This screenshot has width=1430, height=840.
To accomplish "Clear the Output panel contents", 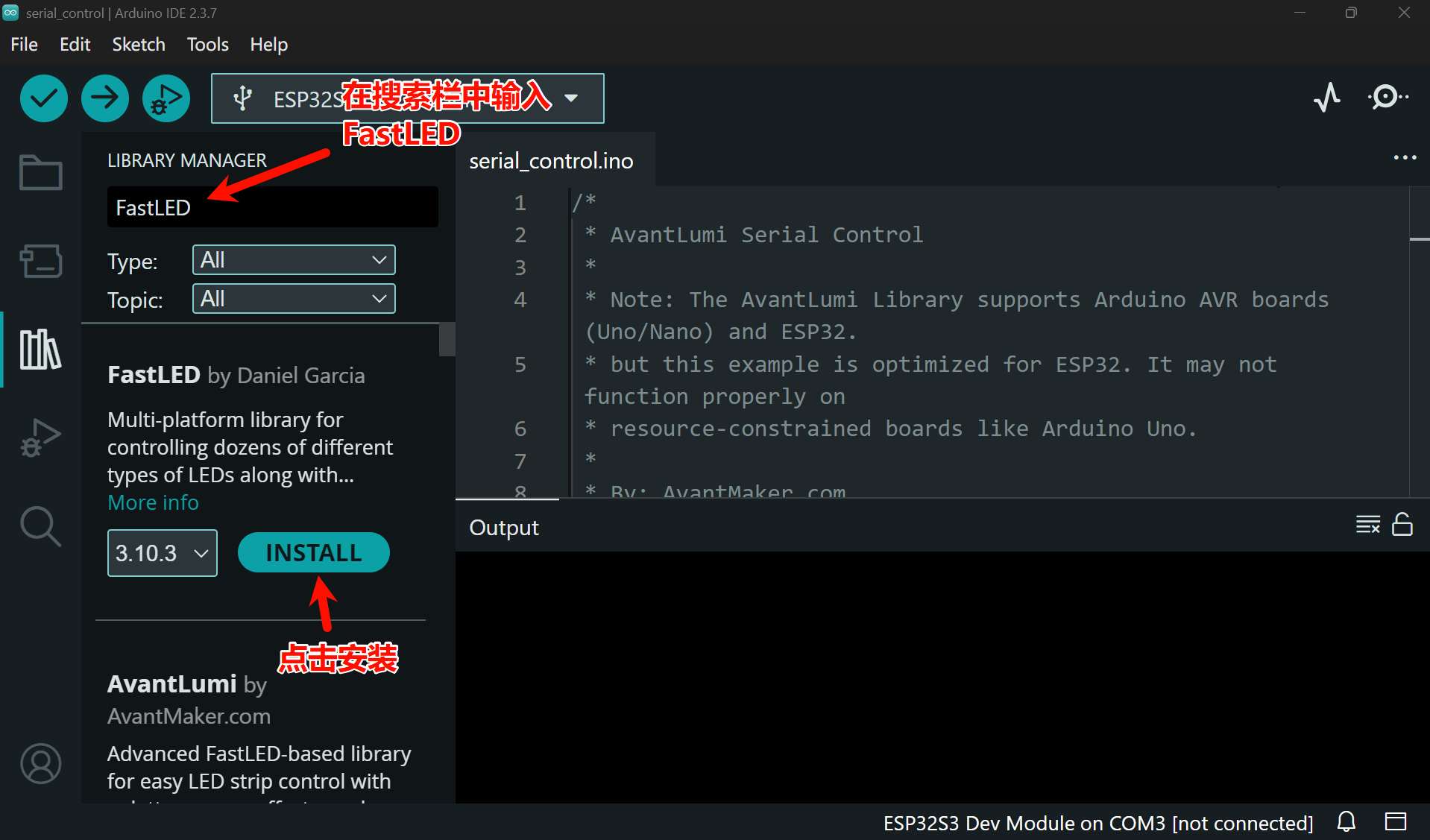I will (x=1368, y=525).
